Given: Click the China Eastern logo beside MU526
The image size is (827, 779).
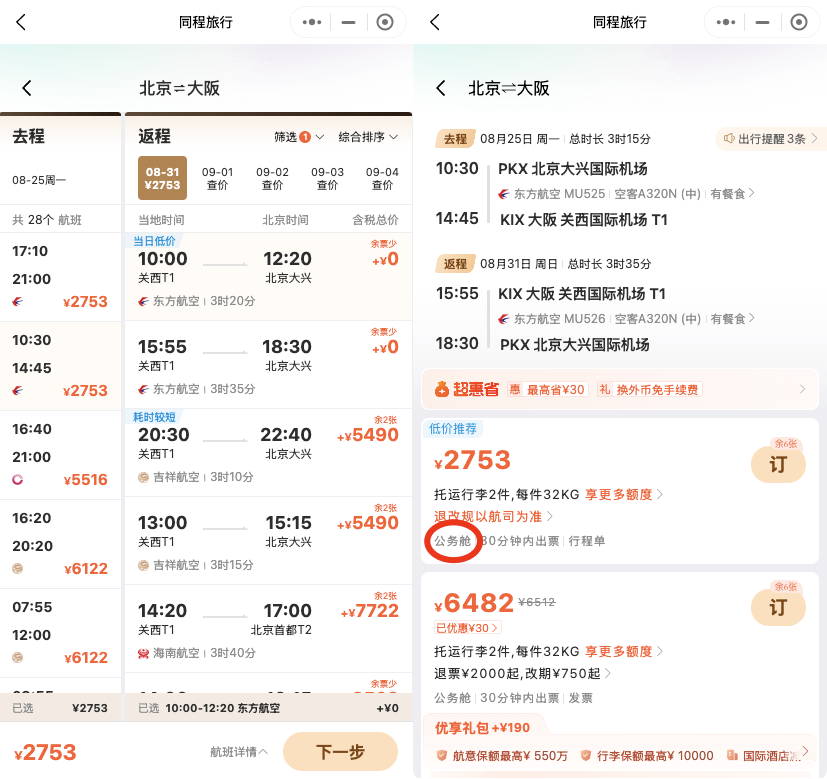Looking at the screenshot, I should click(504, 319).
